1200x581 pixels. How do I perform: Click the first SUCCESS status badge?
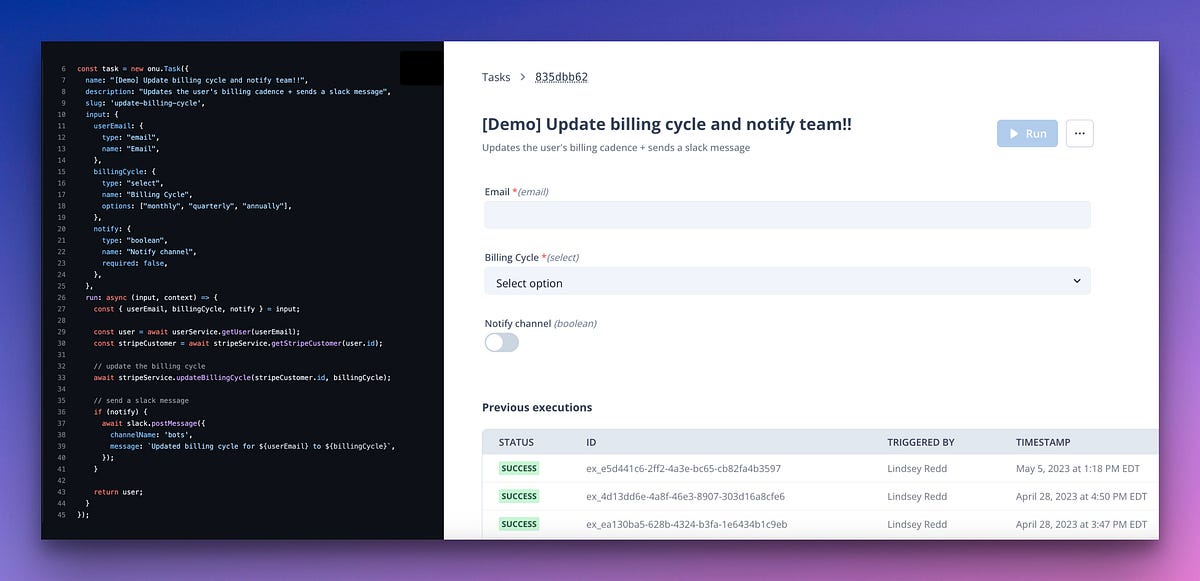pyautogui.click(x=519, y=468)
